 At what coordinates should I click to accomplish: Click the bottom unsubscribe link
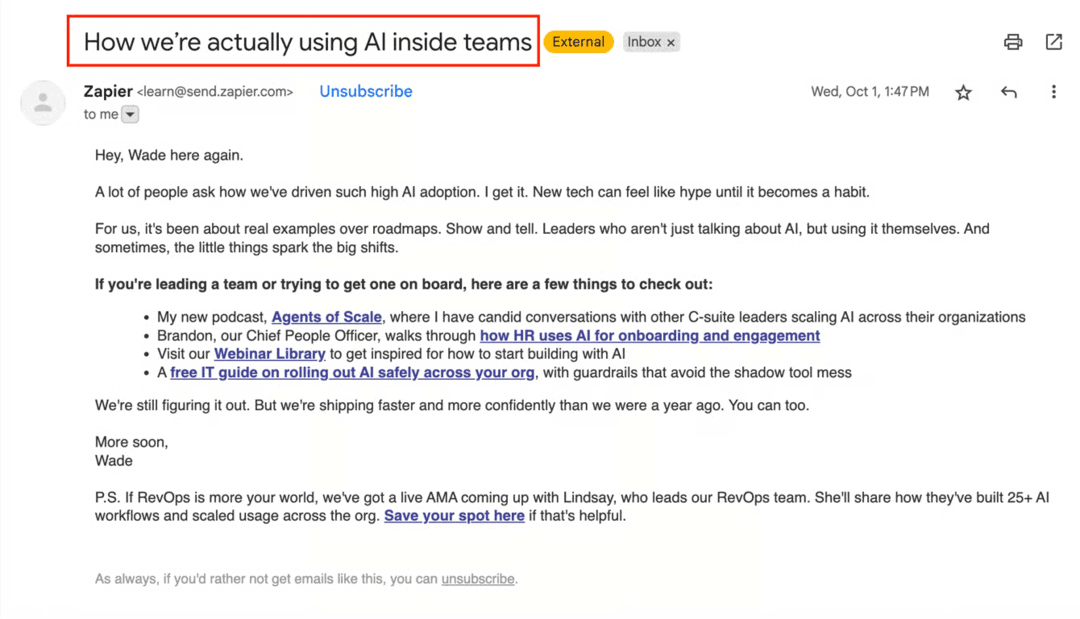point(477,578)
